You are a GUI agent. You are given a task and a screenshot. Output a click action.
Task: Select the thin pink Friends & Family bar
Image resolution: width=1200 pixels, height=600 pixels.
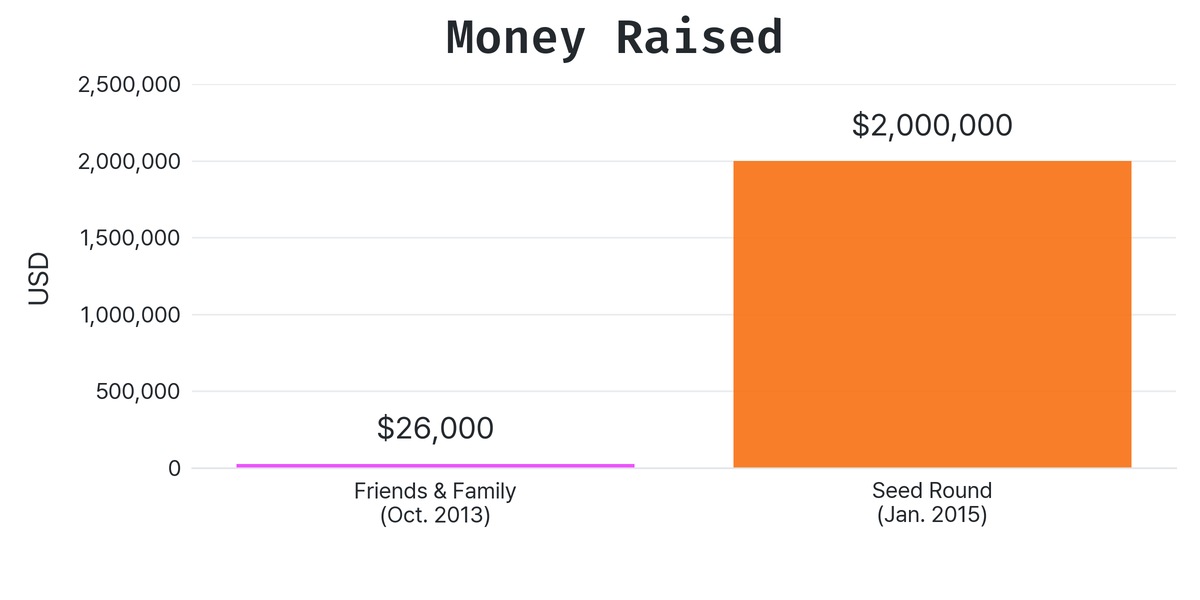click(435, 465)
